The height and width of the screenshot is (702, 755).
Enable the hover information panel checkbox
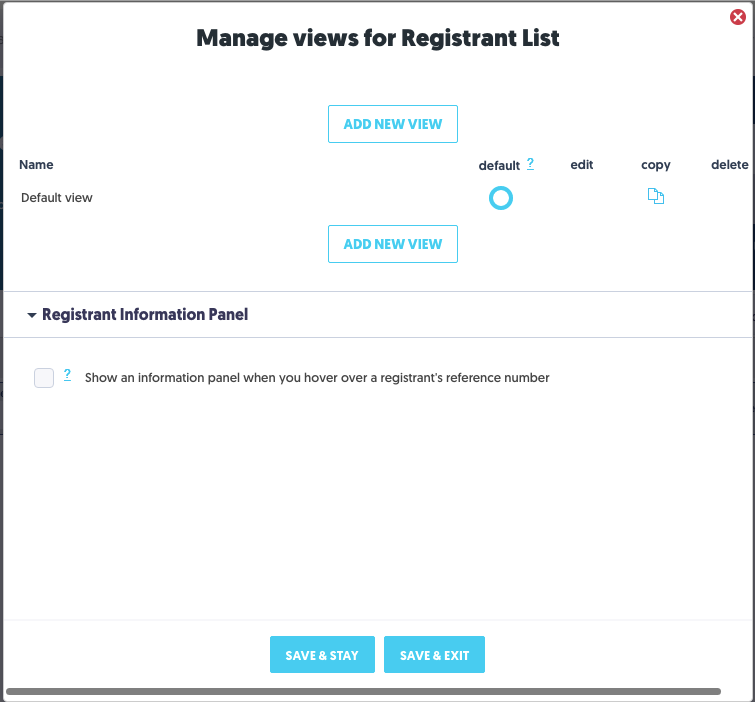point(44,378)
